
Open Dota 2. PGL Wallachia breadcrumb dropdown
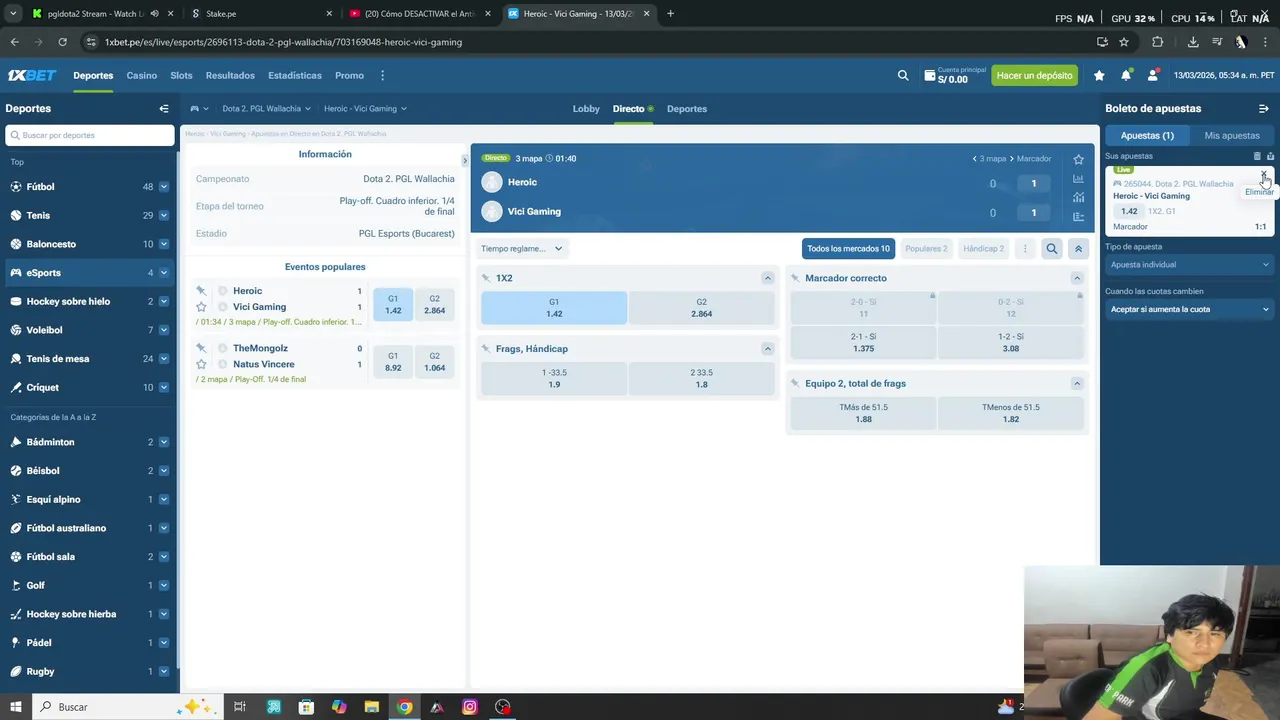click(x=266, y=108)
